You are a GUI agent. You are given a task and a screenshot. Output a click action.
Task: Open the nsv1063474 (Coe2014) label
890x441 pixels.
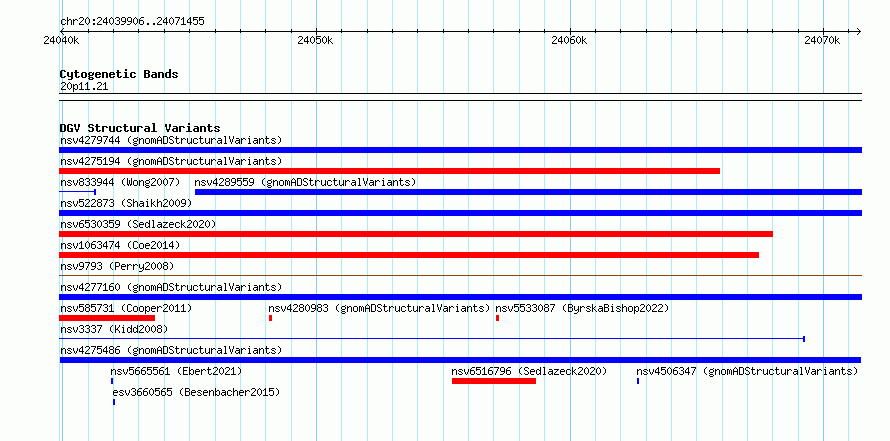120,245
